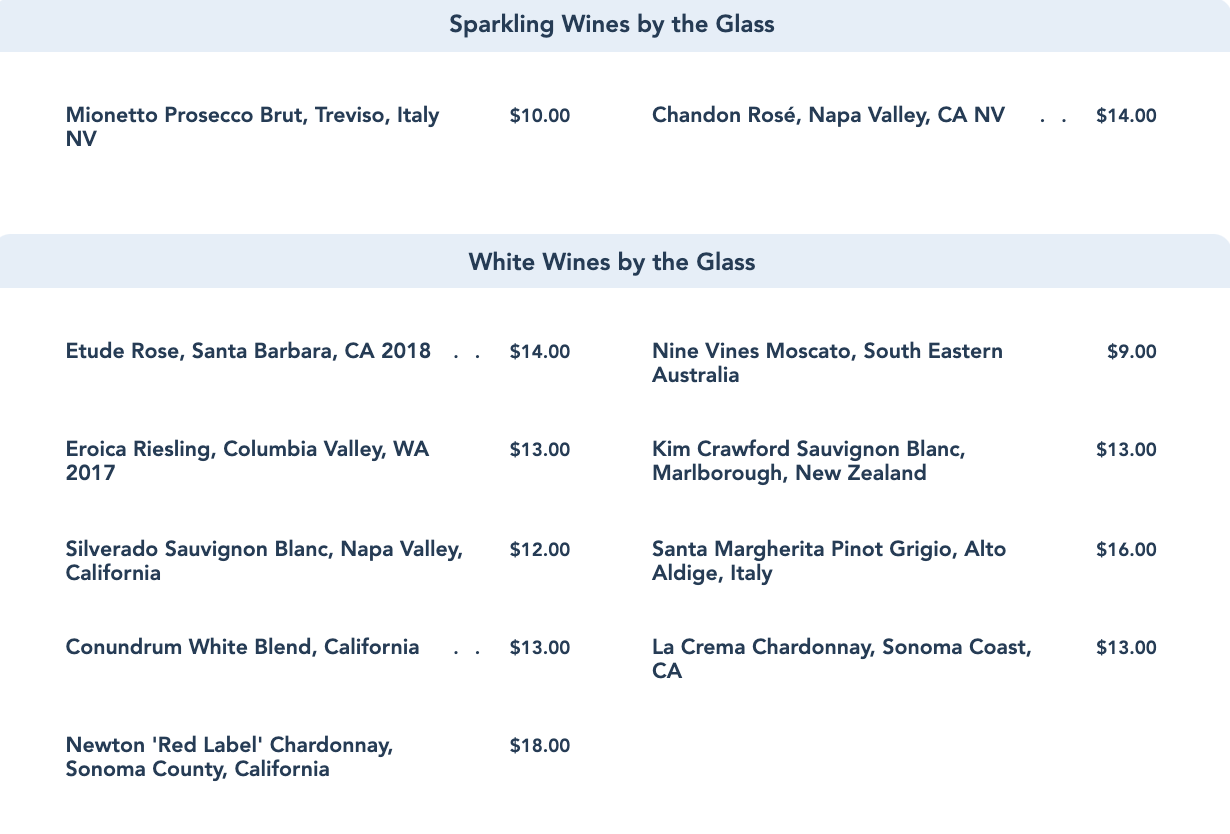Click the $14.00 price beside Chandon Rosé
The width and height of the screenshot is (1230, 834).
[x=1126, y=116]
